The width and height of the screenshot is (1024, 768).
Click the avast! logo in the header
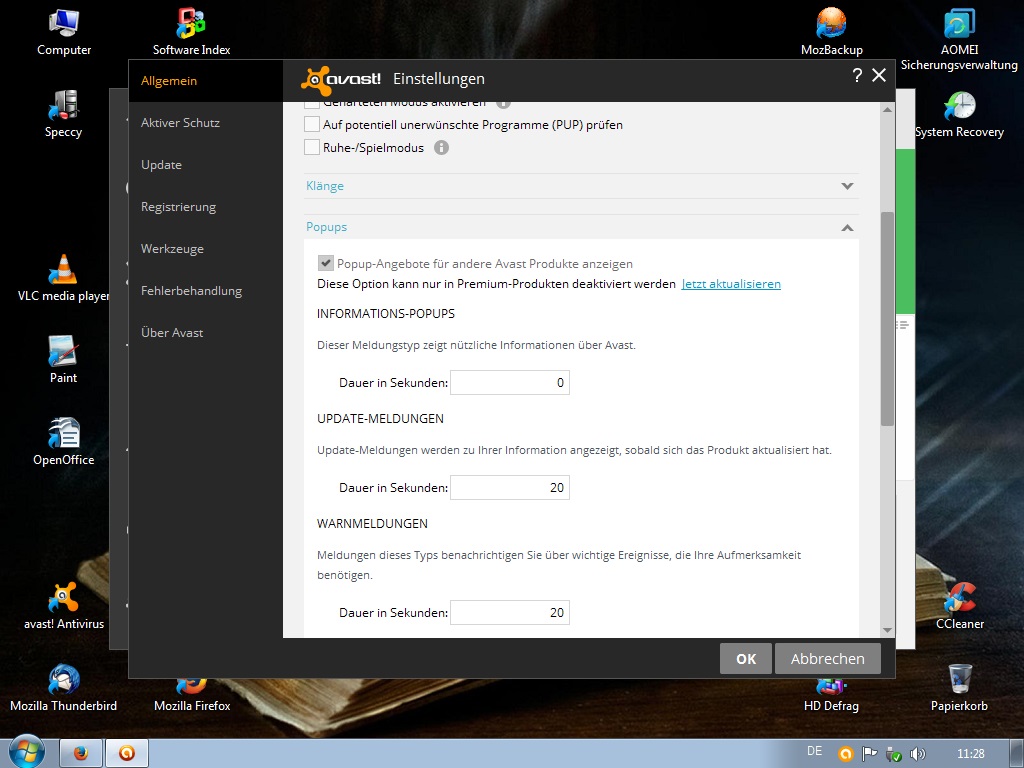[341, 80]
